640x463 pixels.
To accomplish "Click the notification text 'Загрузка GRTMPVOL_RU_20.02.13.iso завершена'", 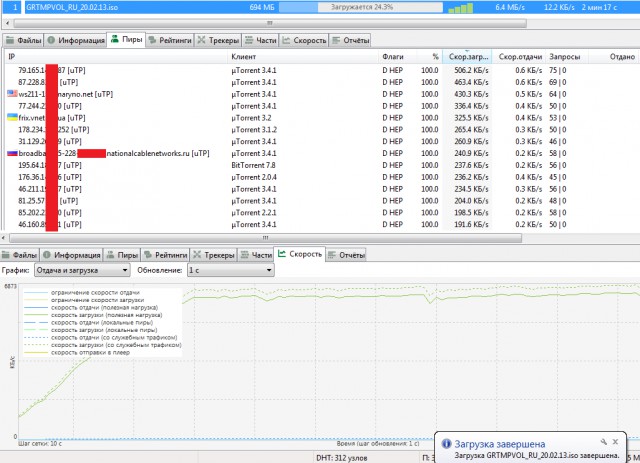I will coord(537,455).
